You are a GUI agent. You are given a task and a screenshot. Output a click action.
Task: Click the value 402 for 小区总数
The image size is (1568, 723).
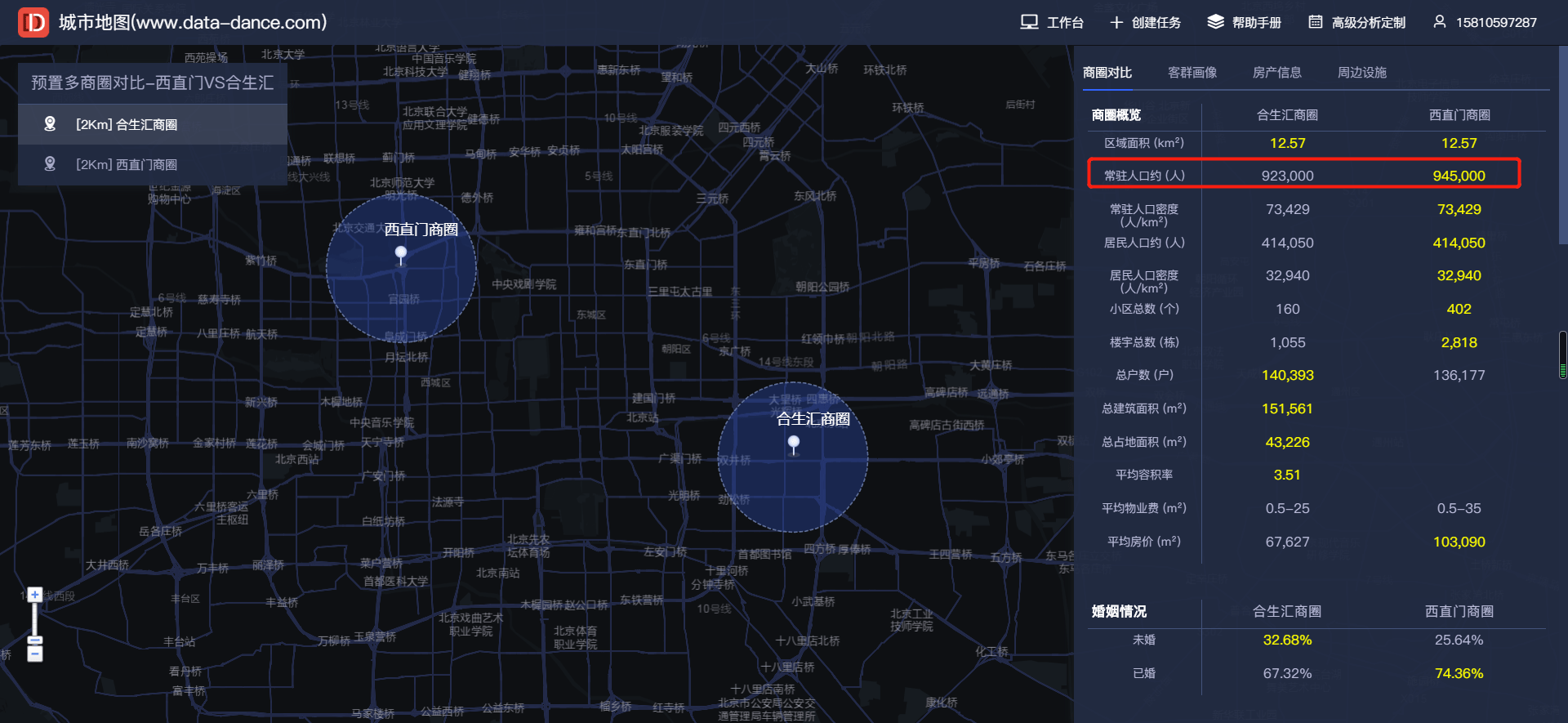pyautogui.click(x=1459, y=309)
